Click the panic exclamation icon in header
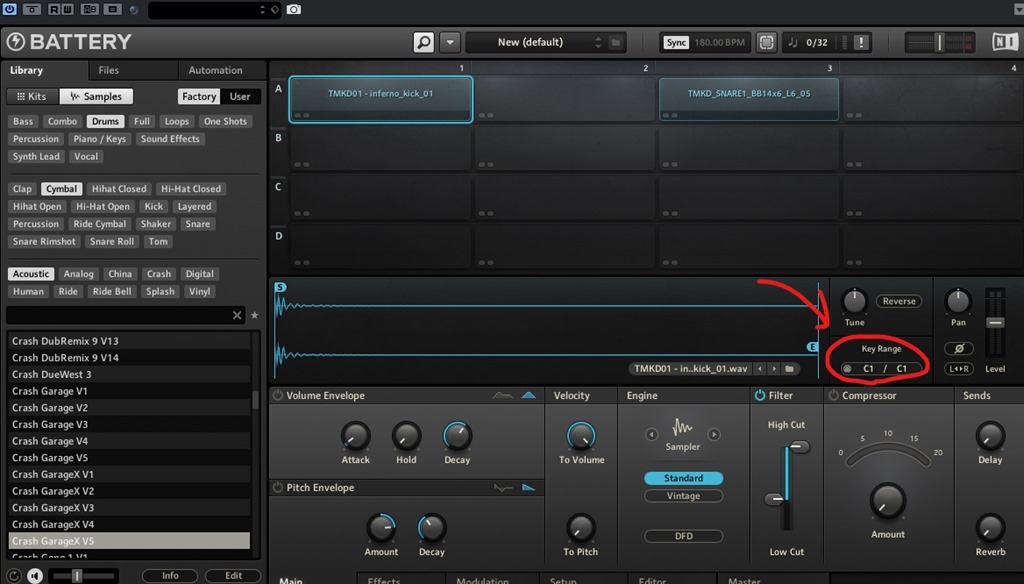This screenshot has height=584, width=1024. tap(861, 42)
